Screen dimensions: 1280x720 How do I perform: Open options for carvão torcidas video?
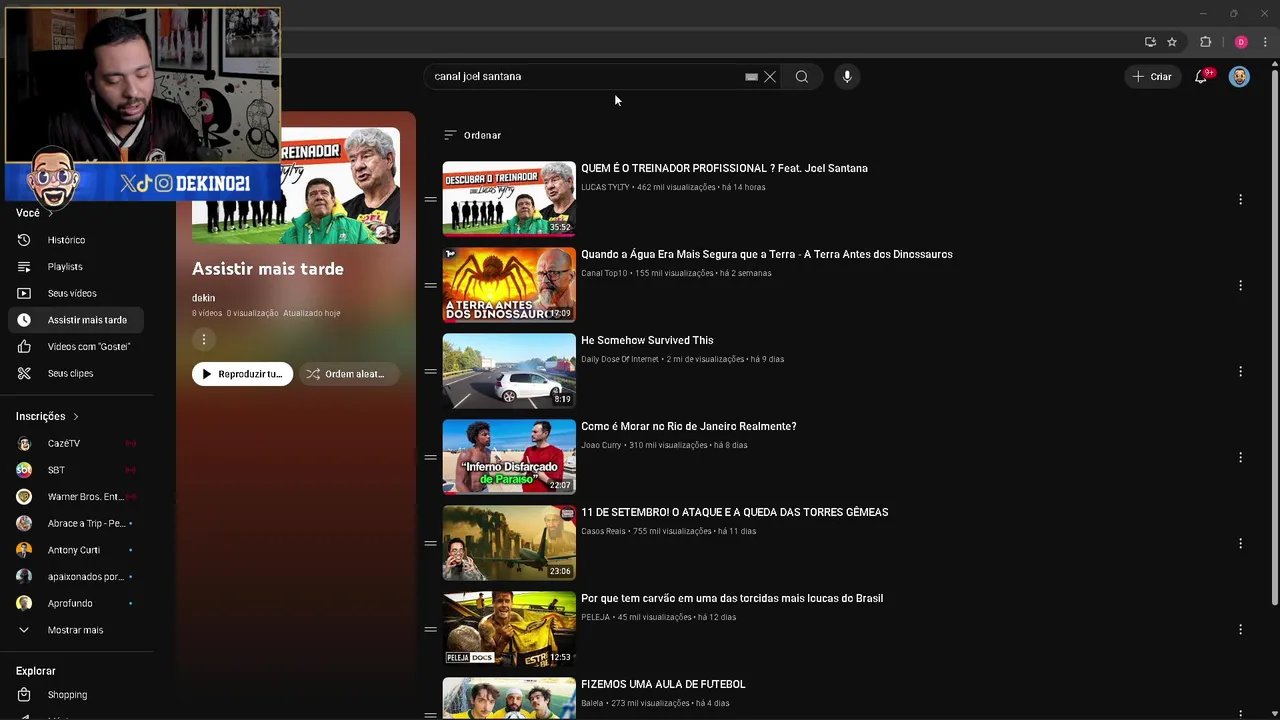tap(1240, 630)
